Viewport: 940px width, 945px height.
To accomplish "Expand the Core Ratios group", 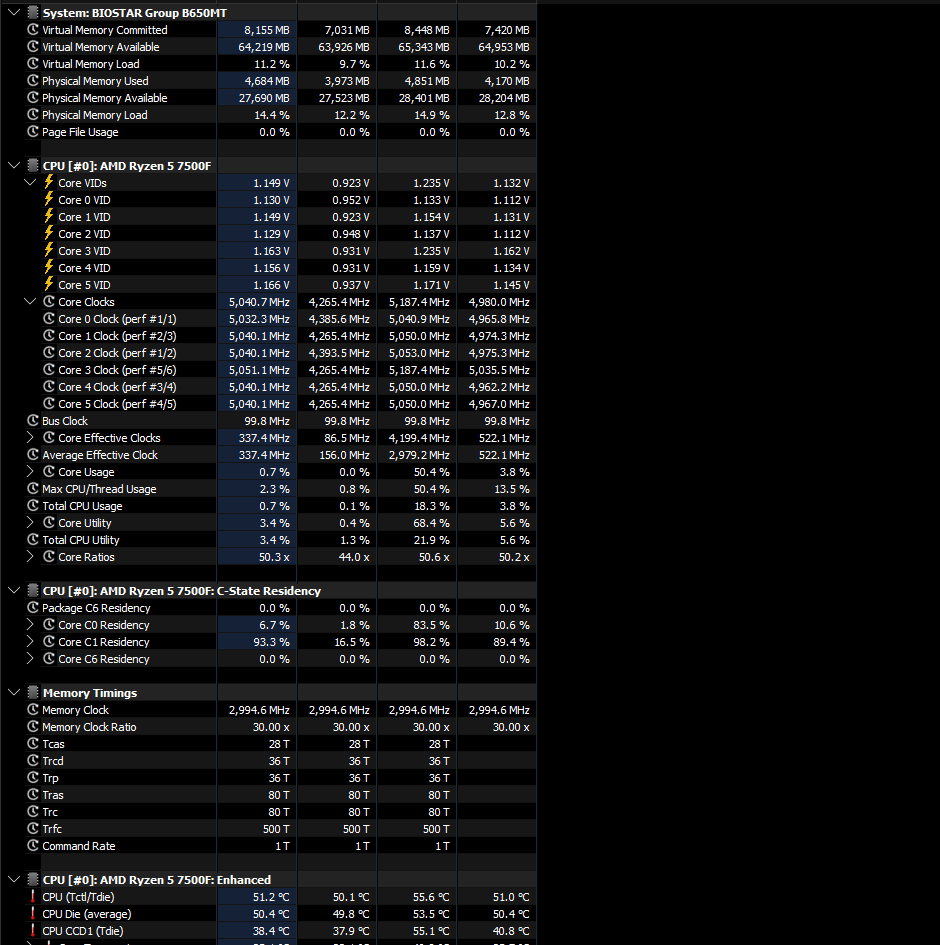I will point(30,557).
